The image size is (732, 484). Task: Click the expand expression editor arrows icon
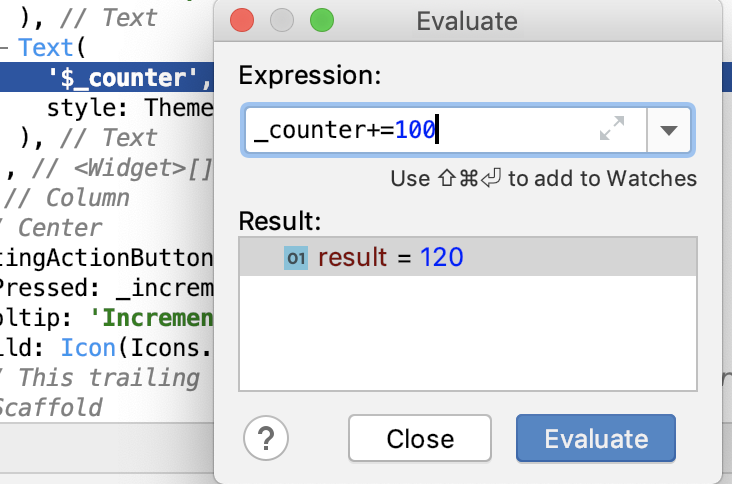611,129
